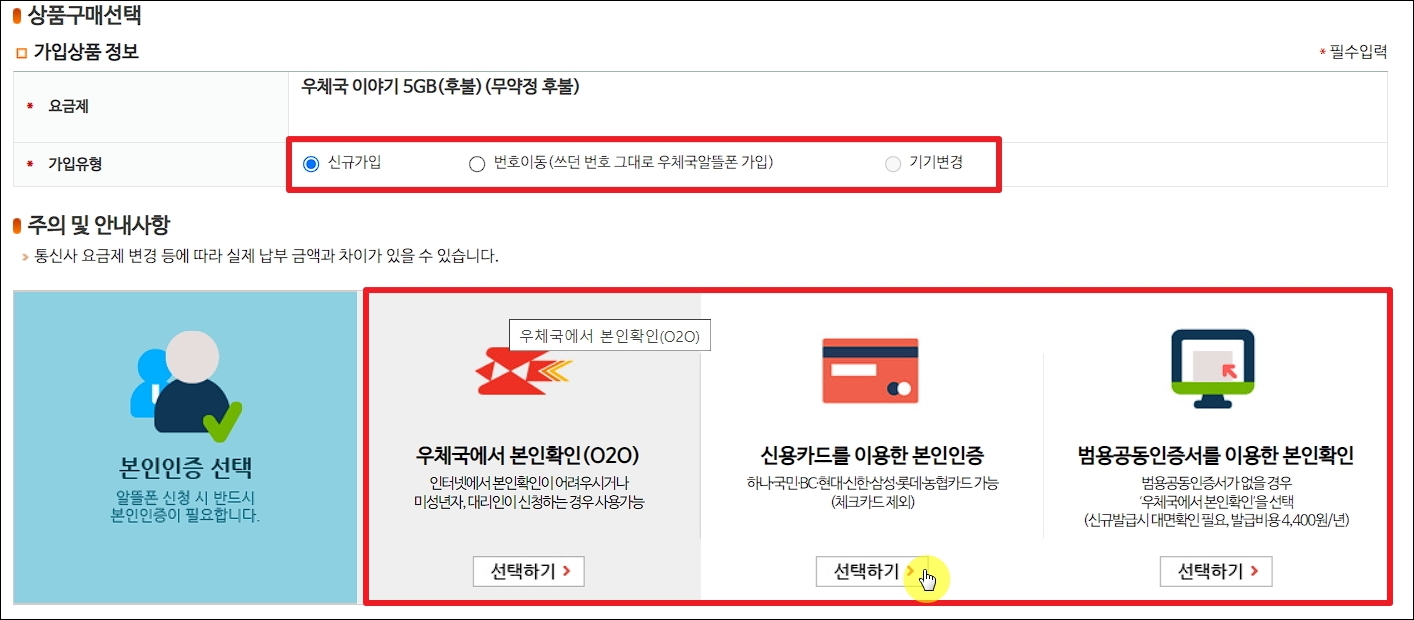Image resolution: width=1414 pixels, height=620 pixels.
Task: Click the 우체국에서 본인확인(O2O) tooltip label
Action: coord(610,336)
